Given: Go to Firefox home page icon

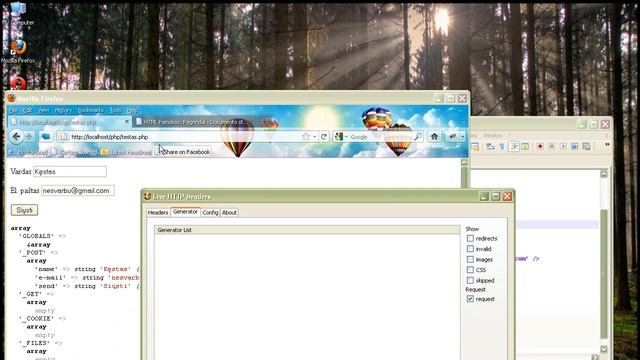Looking at the screenshot, I should pyautogui.click(x=434, y=137).
